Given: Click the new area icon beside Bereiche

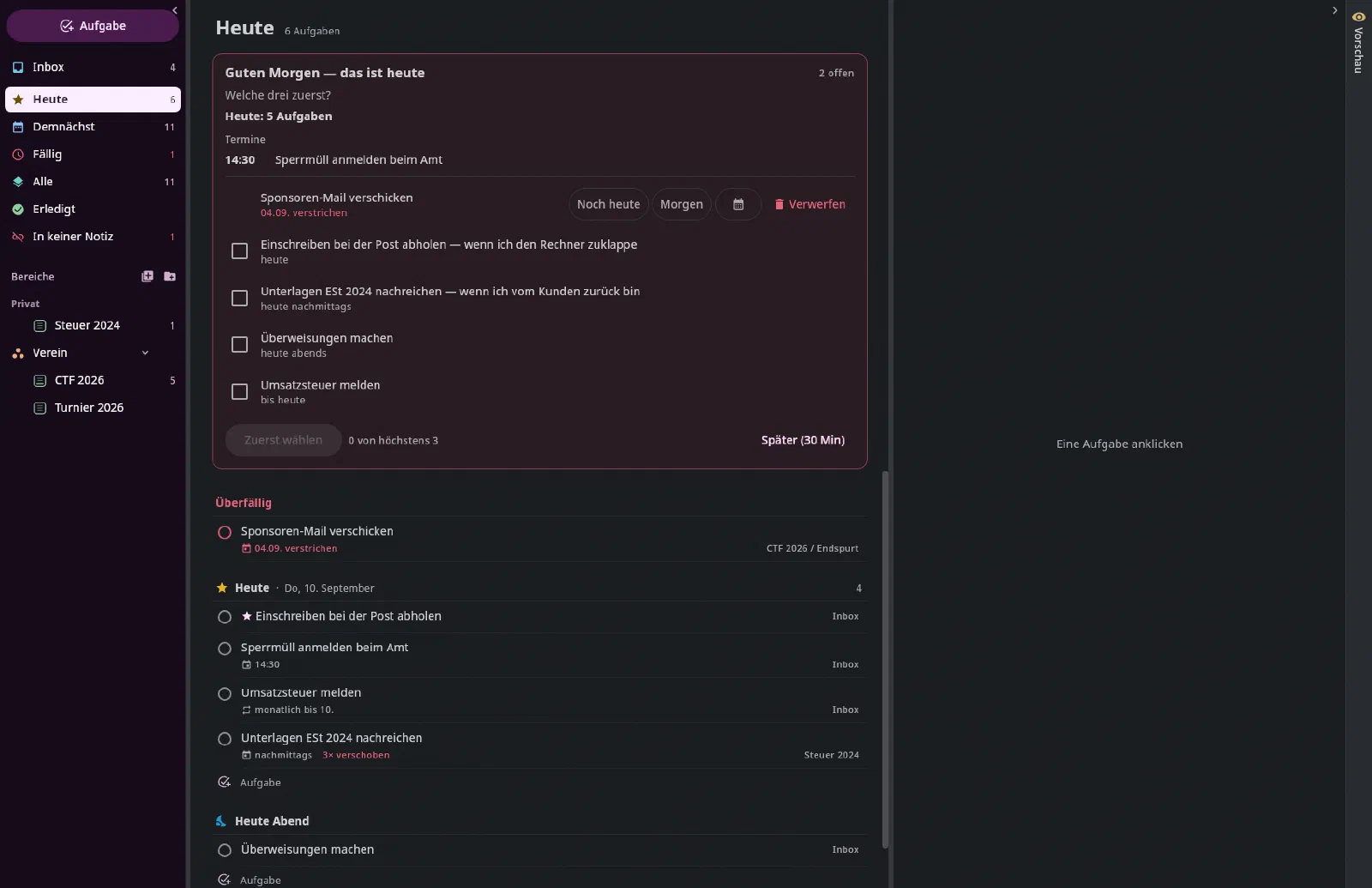Looking at the screenshot, I should click(147, 276).
